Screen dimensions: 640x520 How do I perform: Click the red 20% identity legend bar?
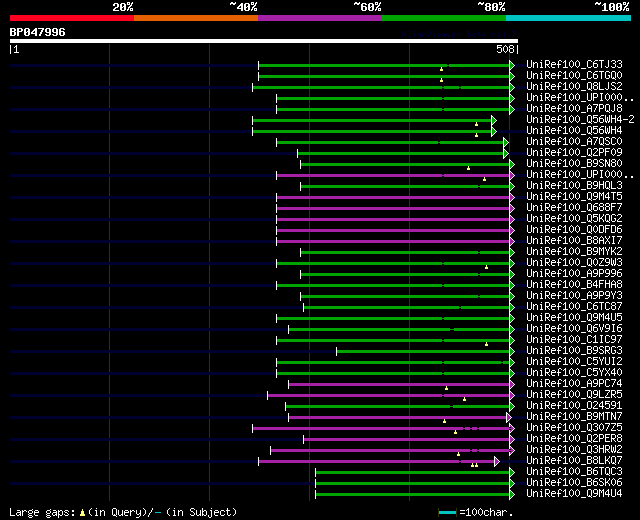pos(72,18)
